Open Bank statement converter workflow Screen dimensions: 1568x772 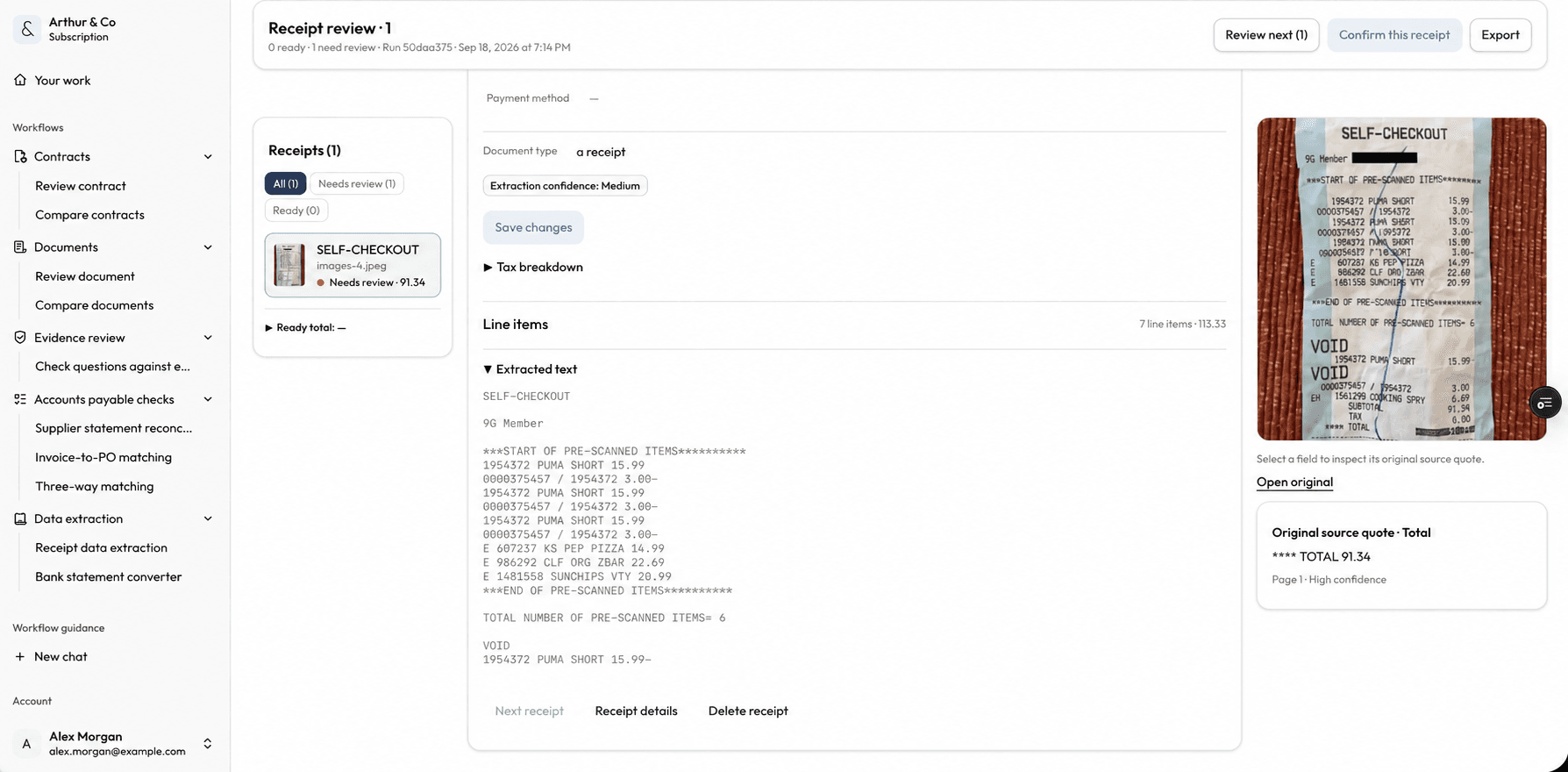[x=108, y=576]
